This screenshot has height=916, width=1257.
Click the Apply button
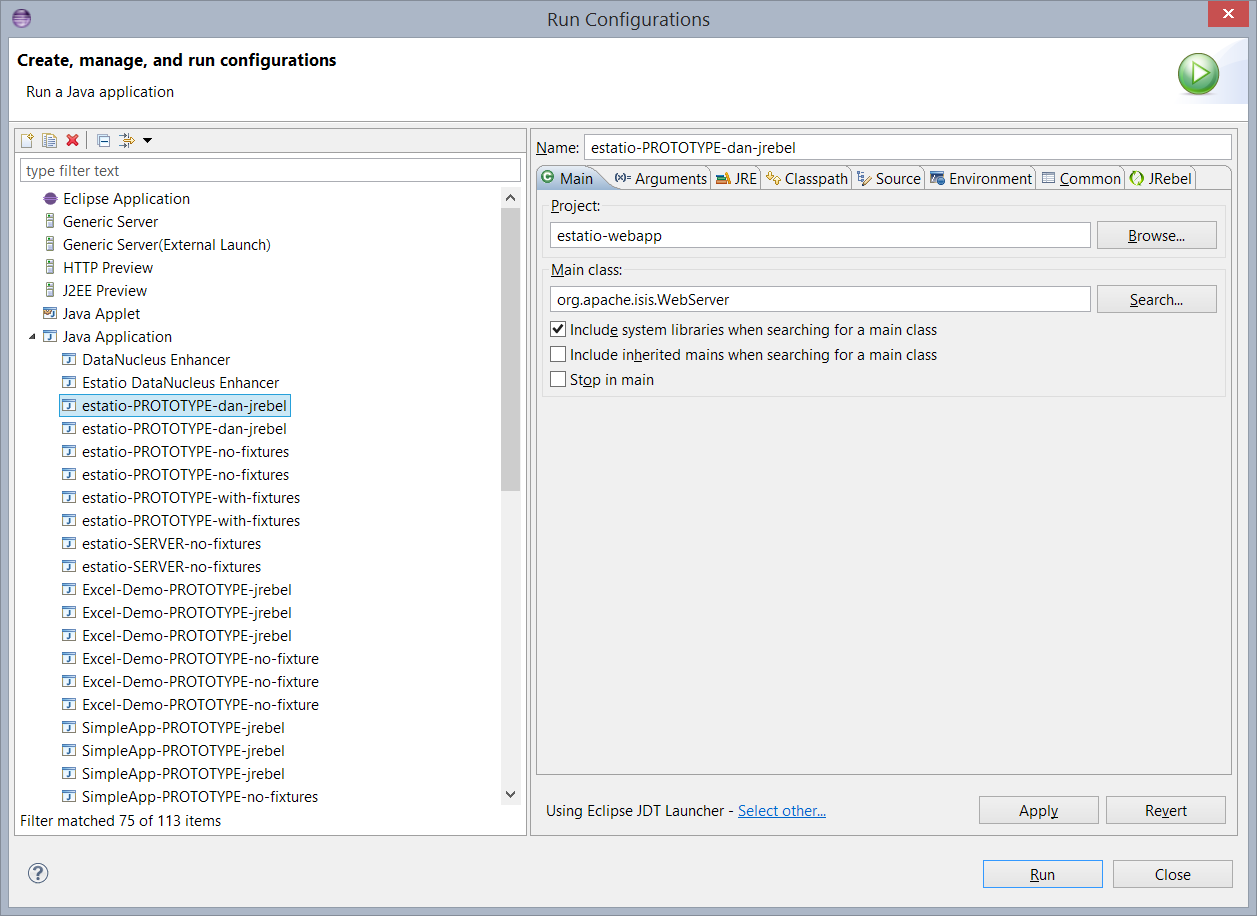1038,810
